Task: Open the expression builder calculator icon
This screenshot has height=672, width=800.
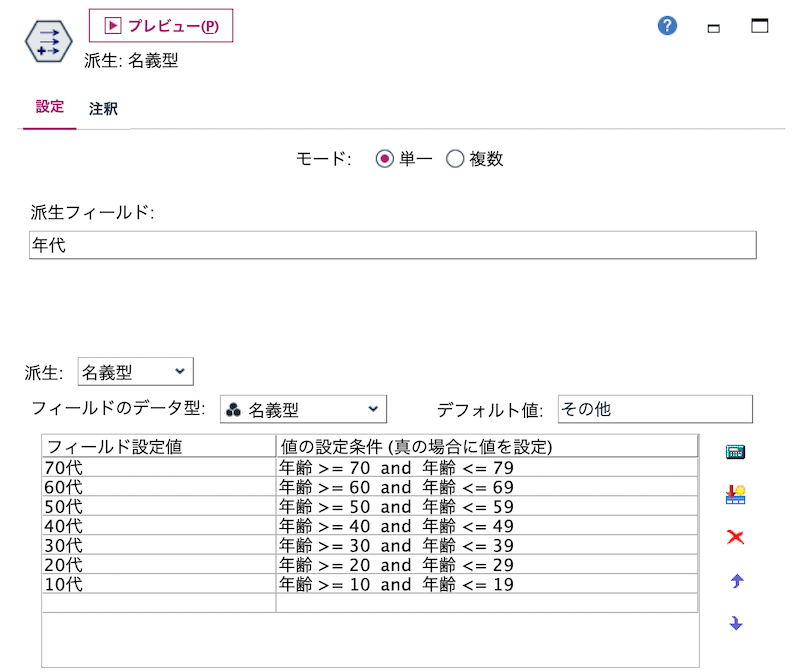Action: tap(733, 451)
